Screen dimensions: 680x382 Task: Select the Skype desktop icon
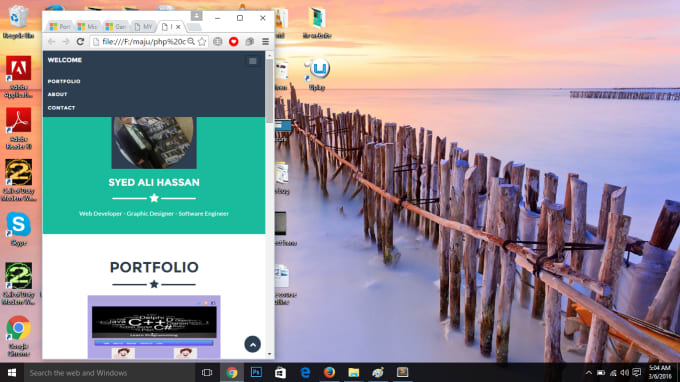[18, 229]
